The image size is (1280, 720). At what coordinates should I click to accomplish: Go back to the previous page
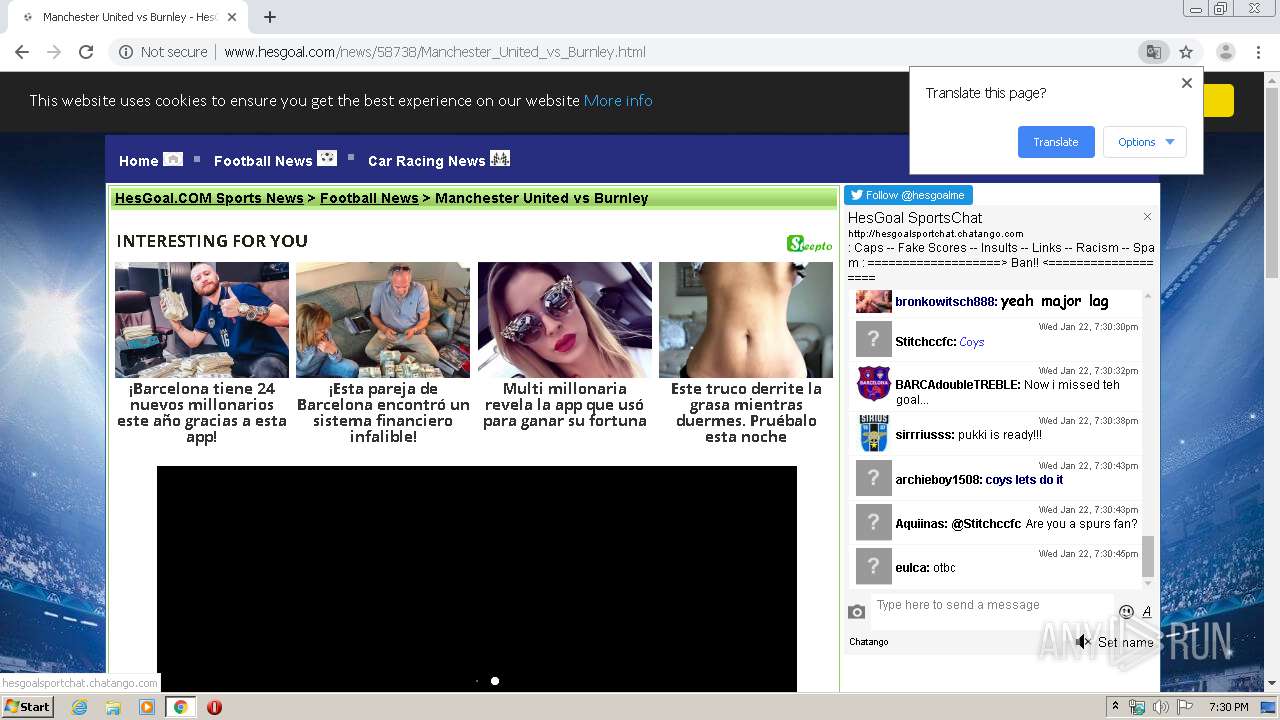click(22, 52)
